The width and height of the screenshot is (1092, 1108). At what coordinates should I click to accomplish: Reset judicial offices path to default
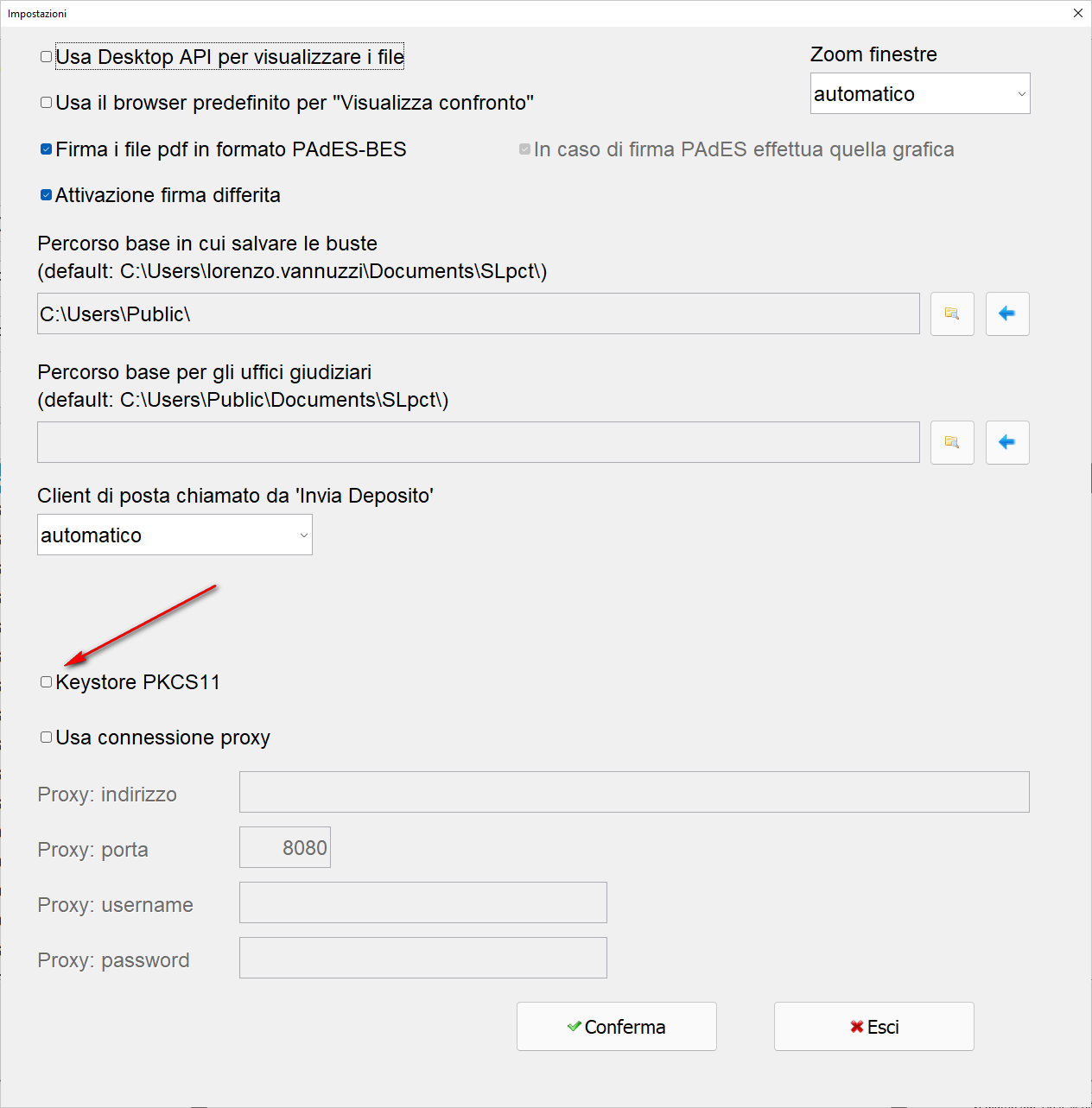(1007, 442)
